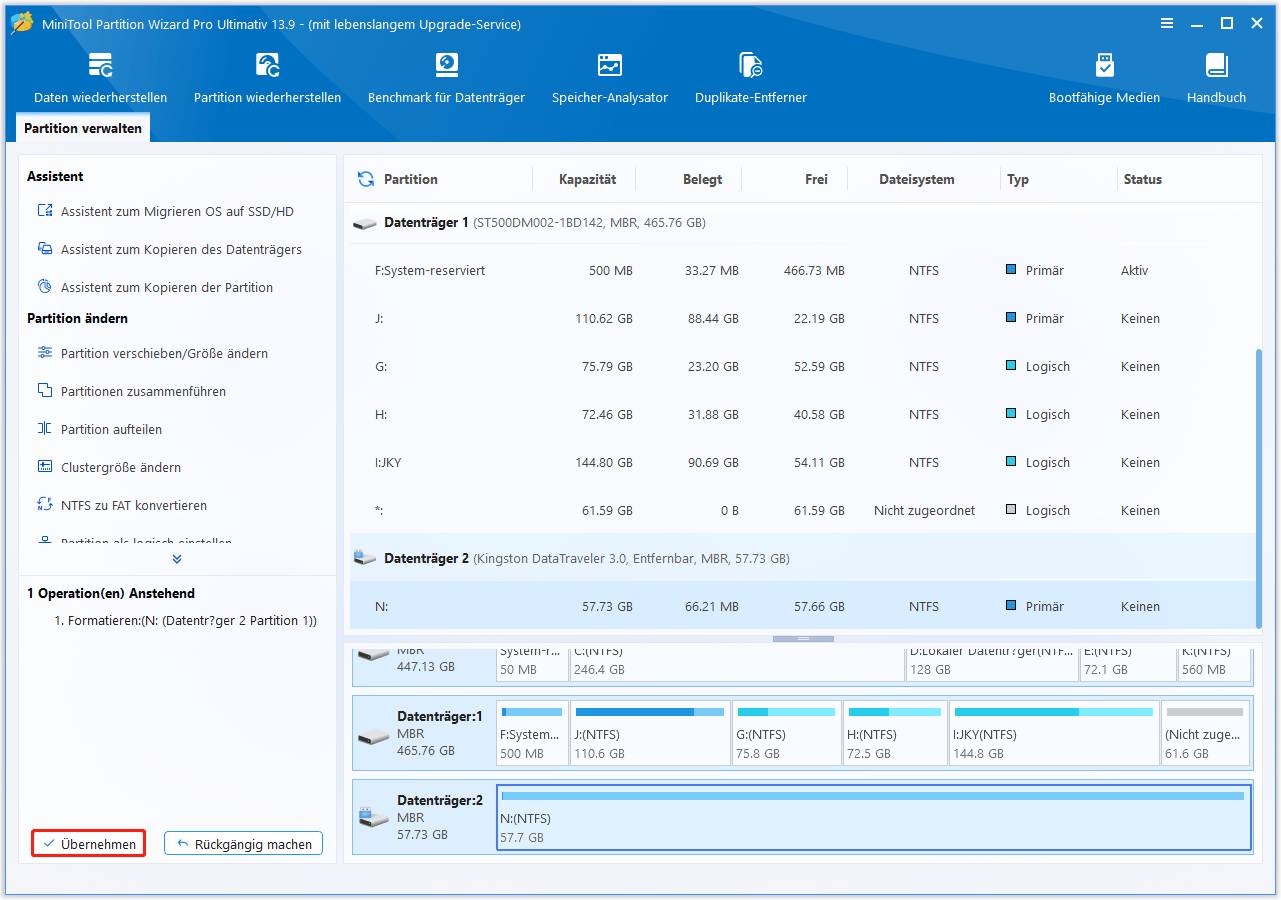Viewport: 1281px width, 900px height.
Task: Click Primär type cell for N:
Action: (1035, 607)
